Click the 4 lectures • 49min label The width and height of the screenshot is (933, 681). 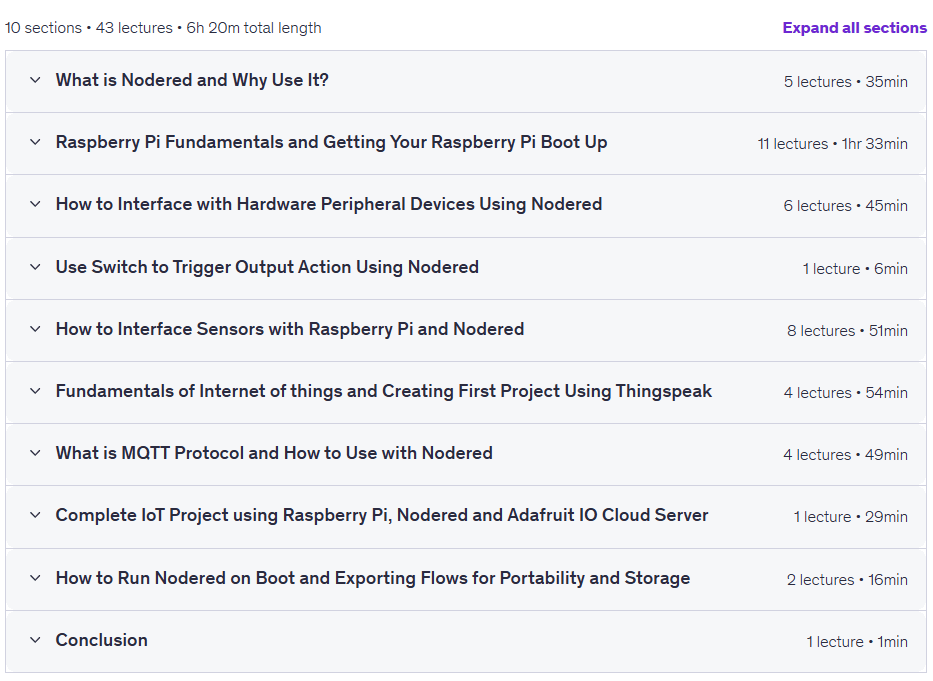click(846, 454)
